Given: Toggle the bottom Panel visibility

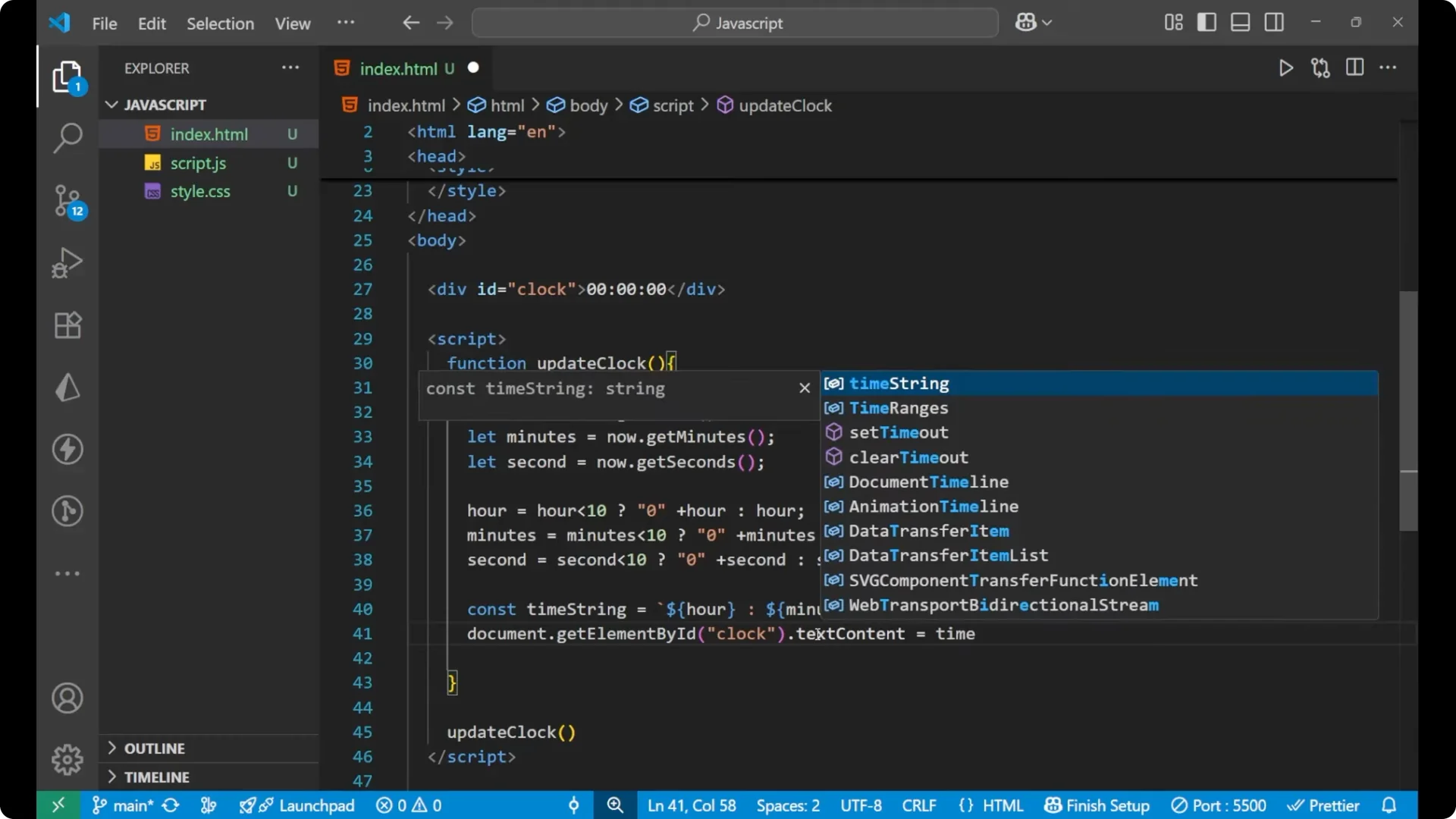Looking at the screenshot, I should click(1239, 22).
